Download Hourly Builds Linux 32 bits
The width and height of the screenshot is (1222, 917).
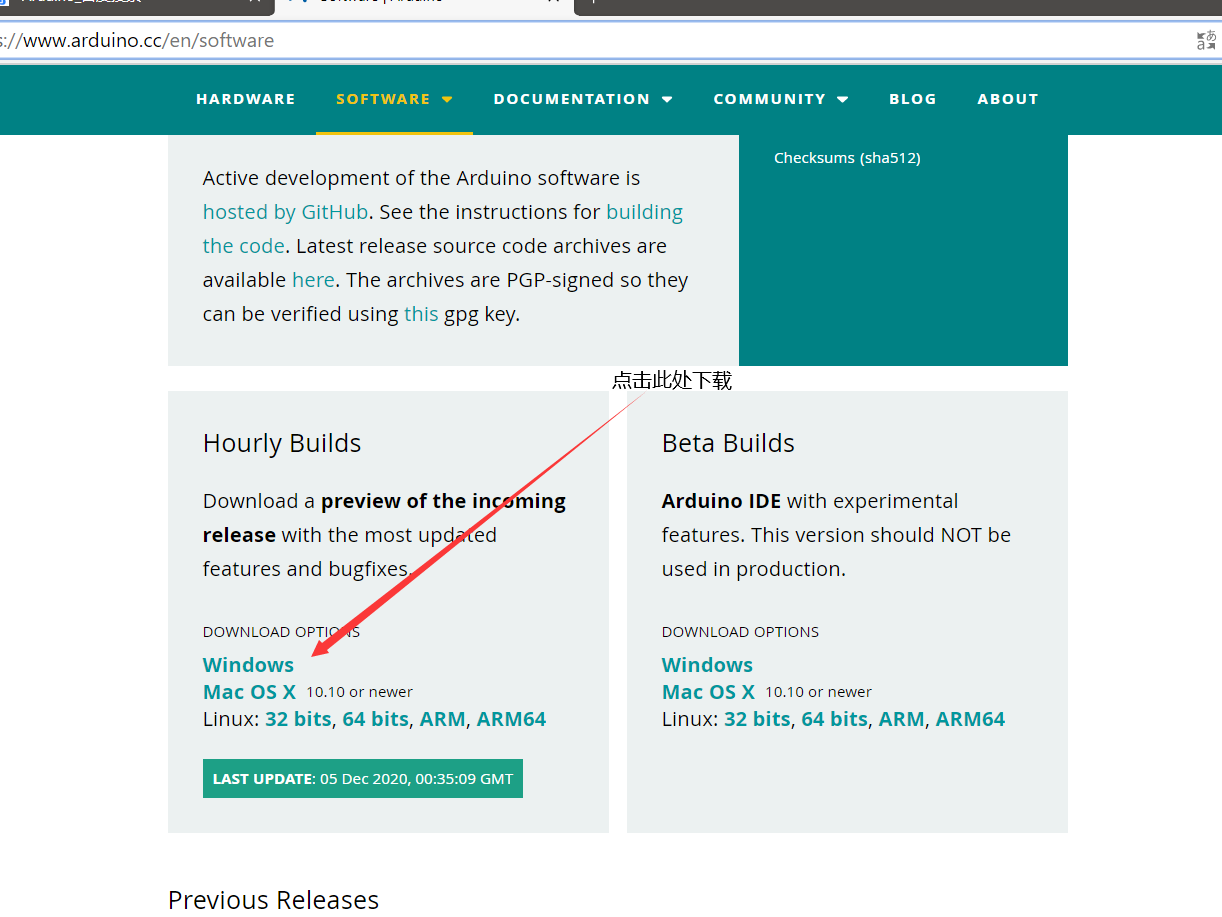[x=298, y=719]
